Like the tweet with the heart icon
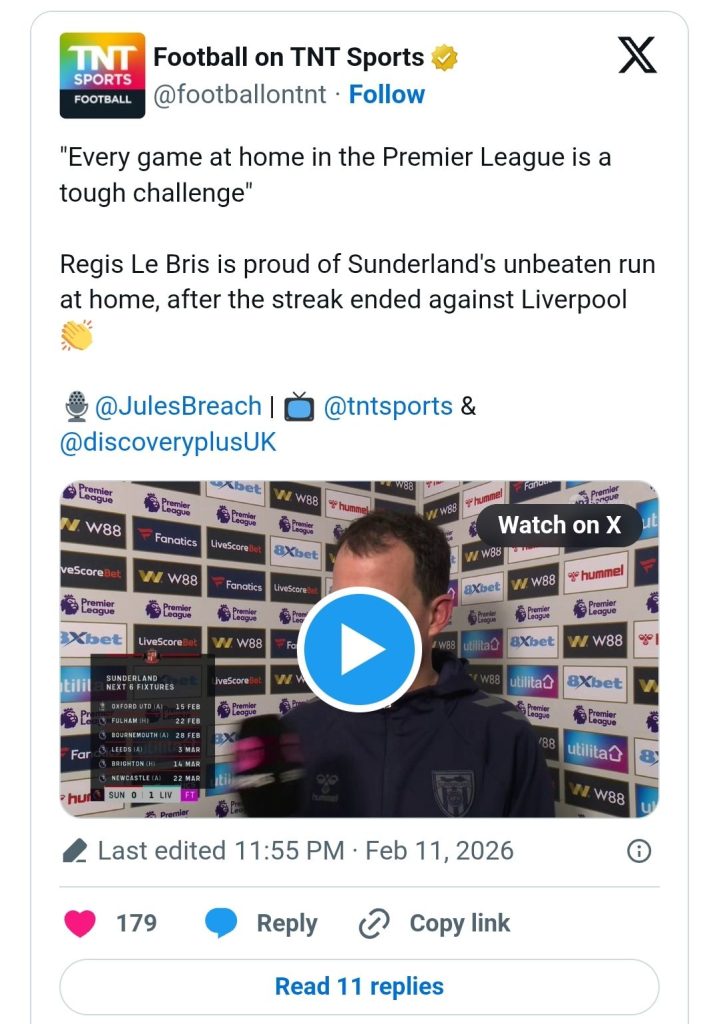Viewport: 719px width, 1024px height. [80, 923]
